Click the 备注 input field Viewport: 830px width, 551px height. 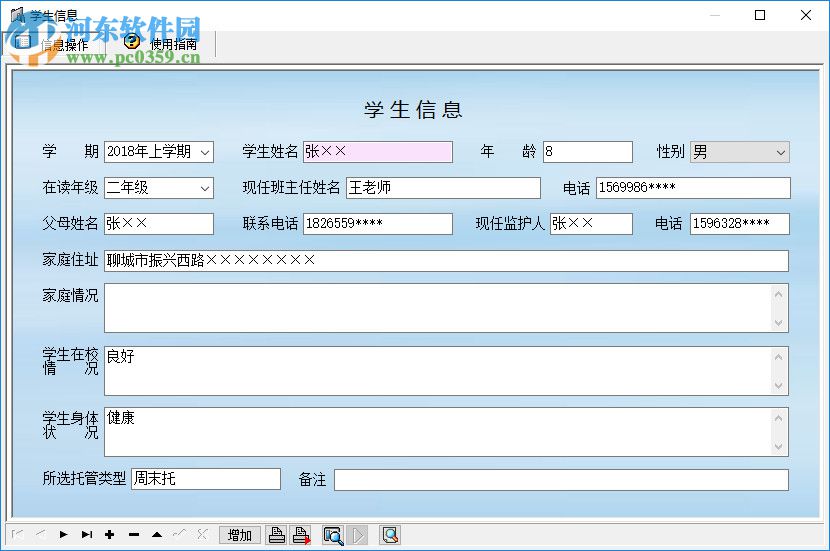pos(562,480)
